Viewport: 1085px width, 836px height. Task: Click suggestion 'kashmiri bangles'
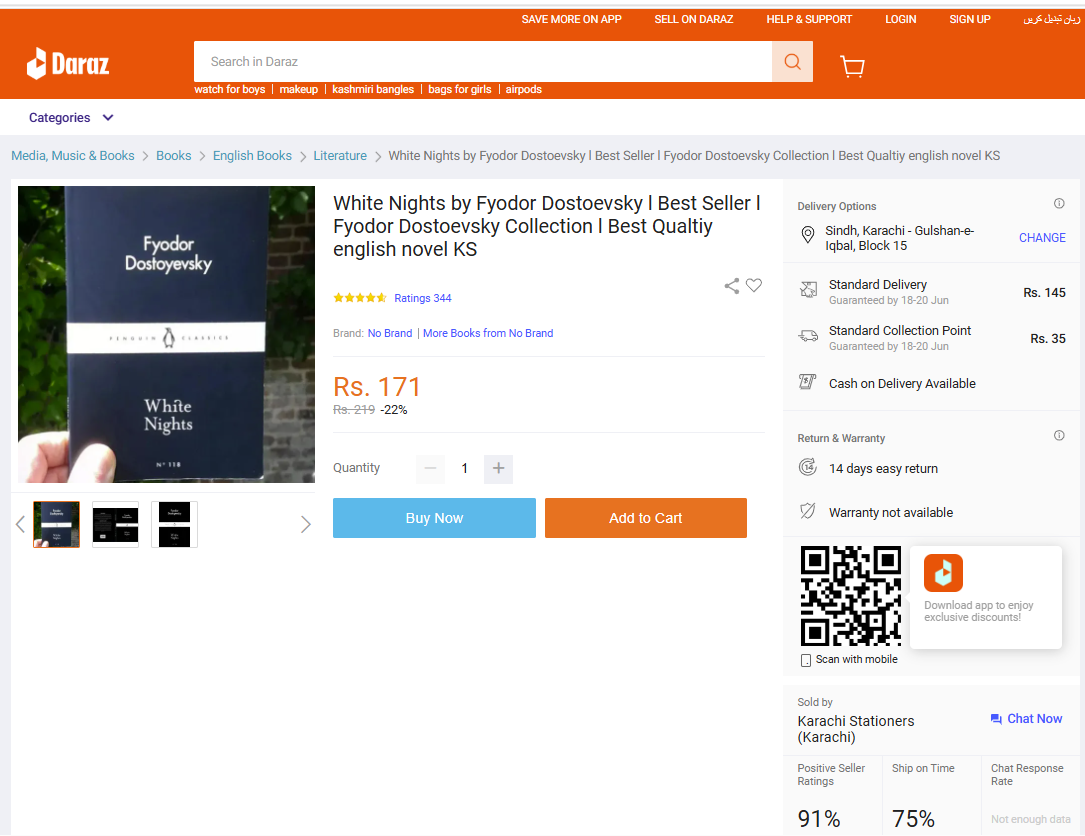(x=373, y=89)
